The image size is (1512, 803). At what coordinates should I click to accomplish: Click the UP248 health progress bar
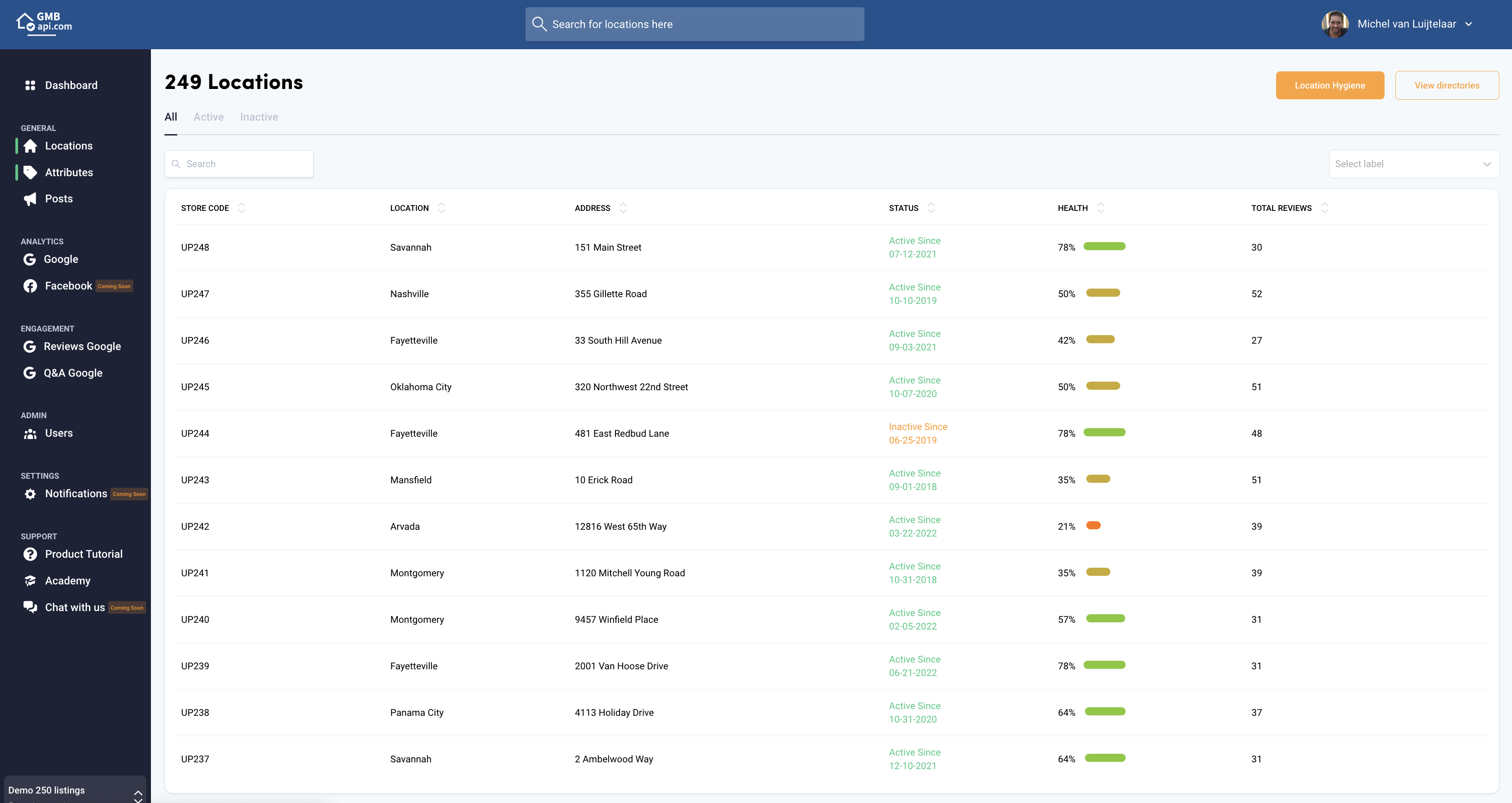[x=1105, y=247]
